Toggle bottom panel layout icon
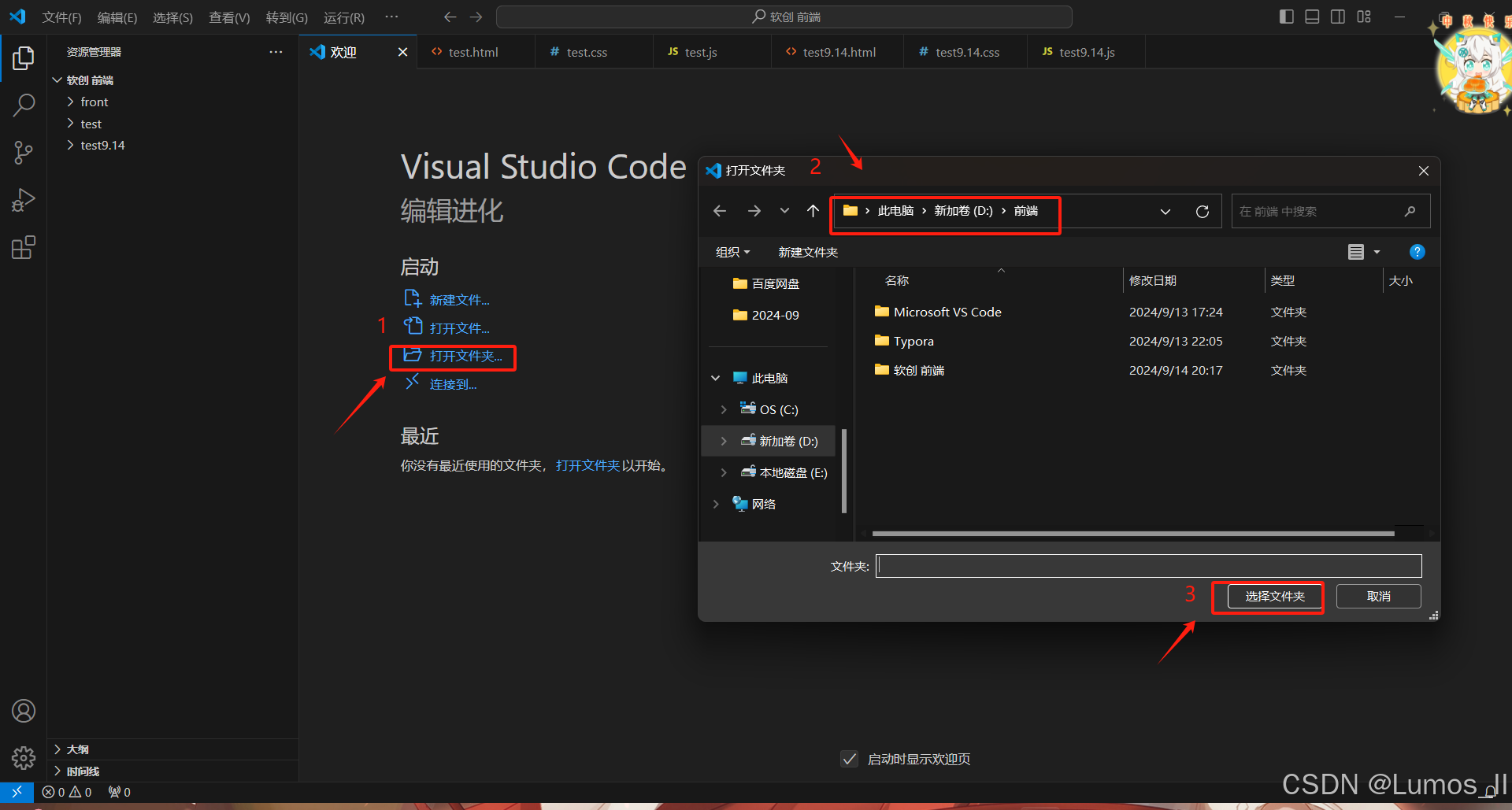1512x810 pixels. pos(1312,17)
